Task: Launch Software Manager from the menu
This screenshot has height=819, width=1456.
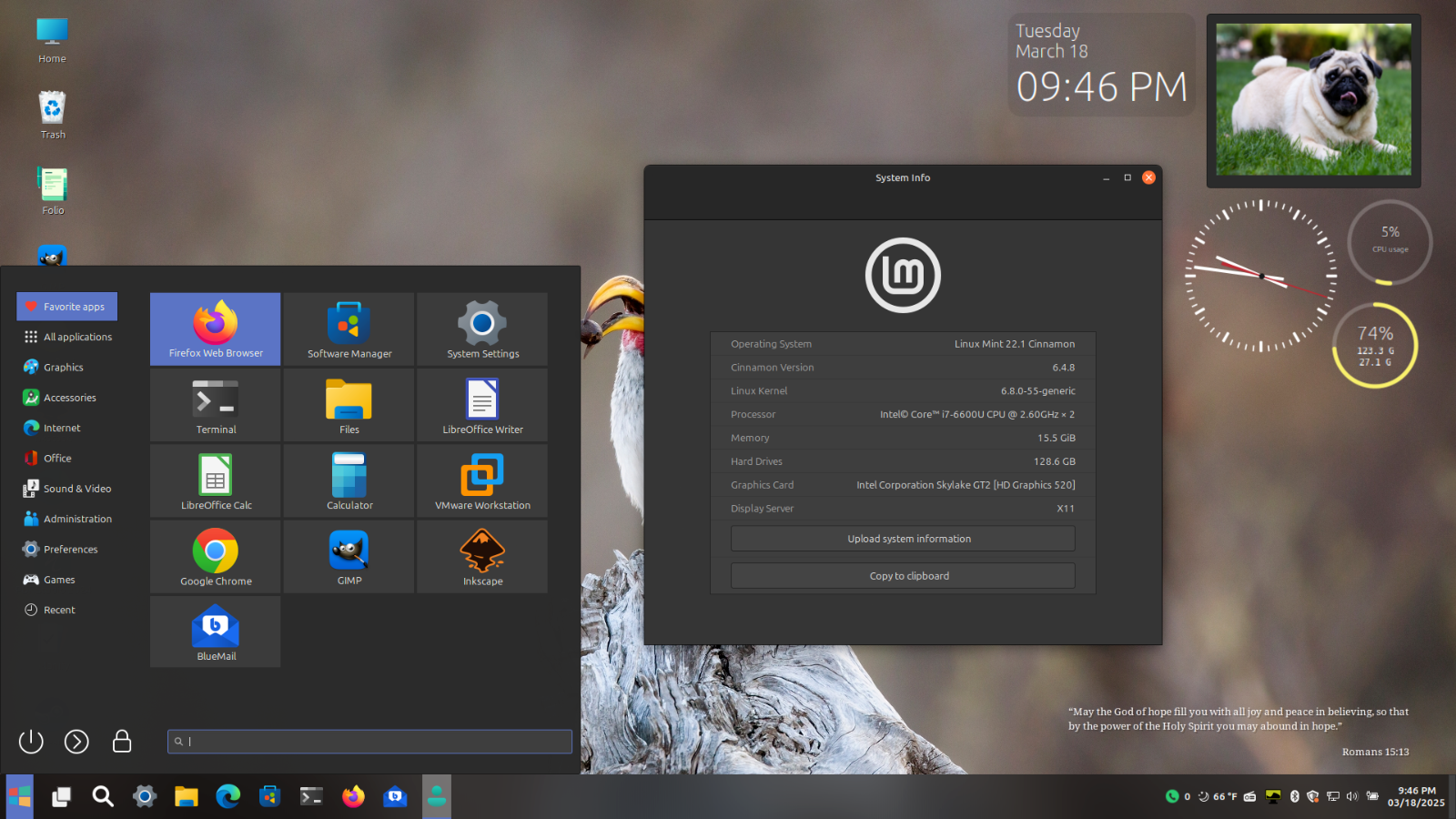Action: click(x=349, y=329)
